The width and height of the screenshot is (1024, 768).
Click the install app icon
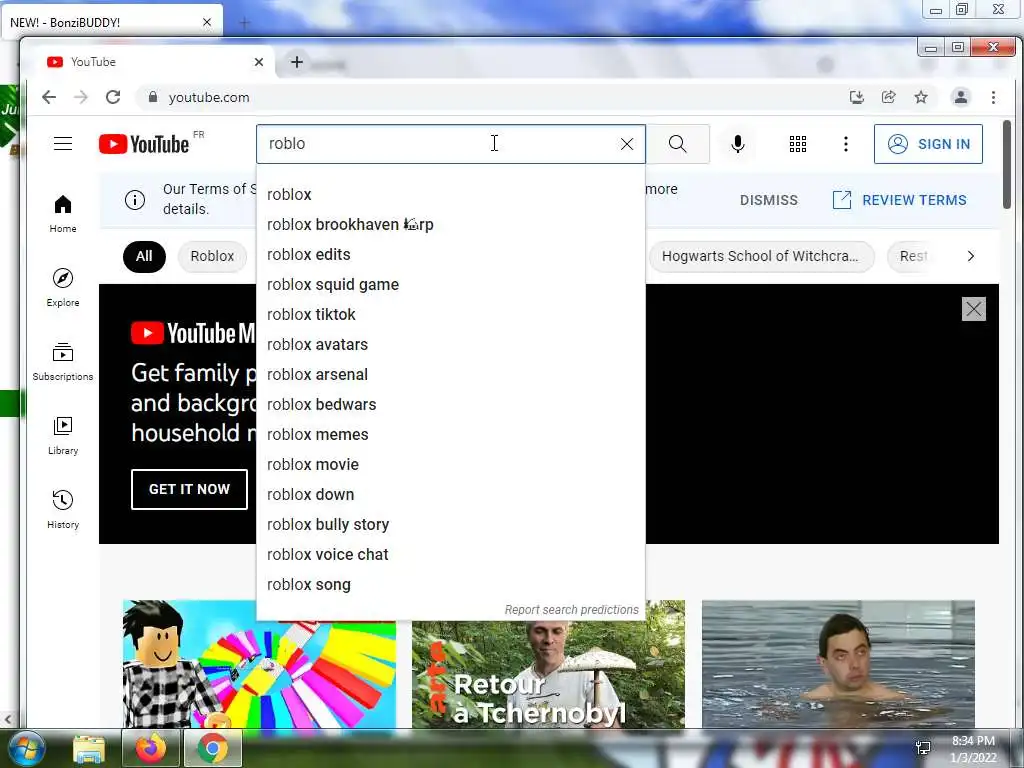click(x=856, y=97)
